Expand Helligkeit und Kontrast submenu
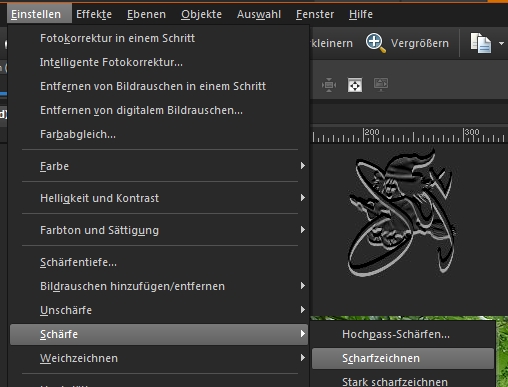The image size is (508, 387). click(x=159, y=198)
